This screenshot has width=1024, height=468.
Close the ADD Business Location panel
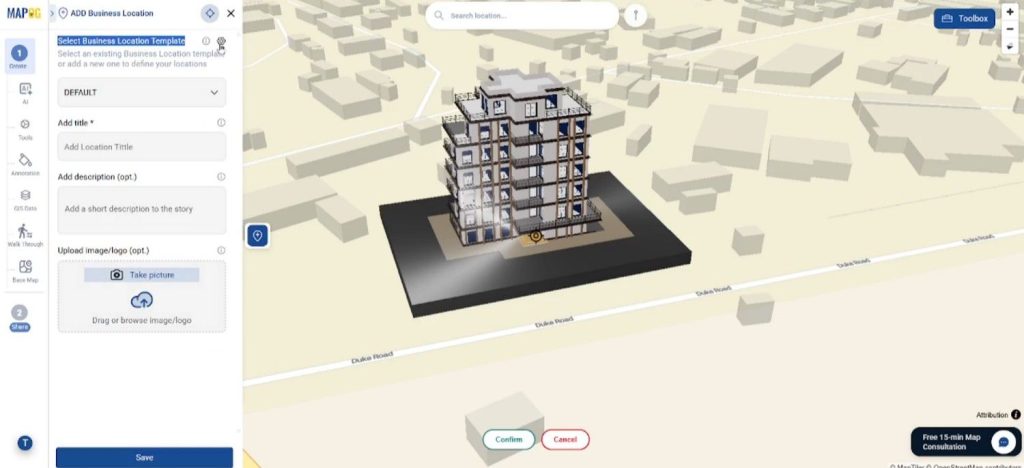click(x=231, y=13)
